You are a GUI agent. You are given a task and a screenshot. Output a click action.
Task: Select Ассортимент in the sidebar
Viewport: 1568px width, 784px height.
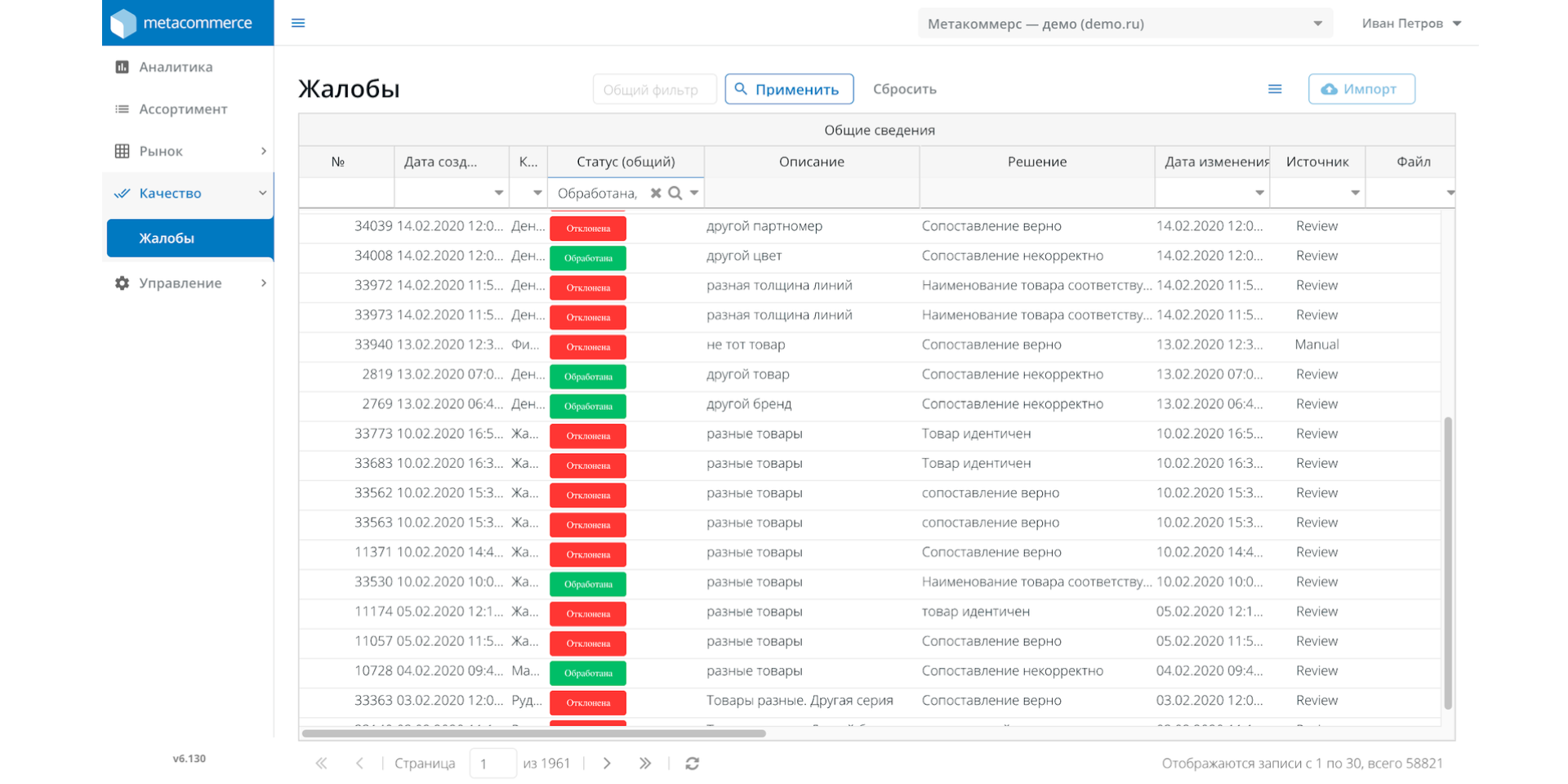183,109
